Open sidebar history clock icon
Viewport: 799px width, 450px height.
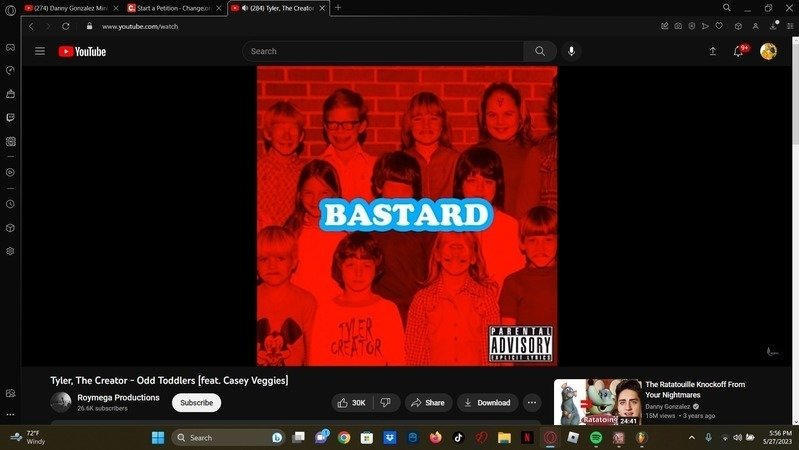point(10,204)
